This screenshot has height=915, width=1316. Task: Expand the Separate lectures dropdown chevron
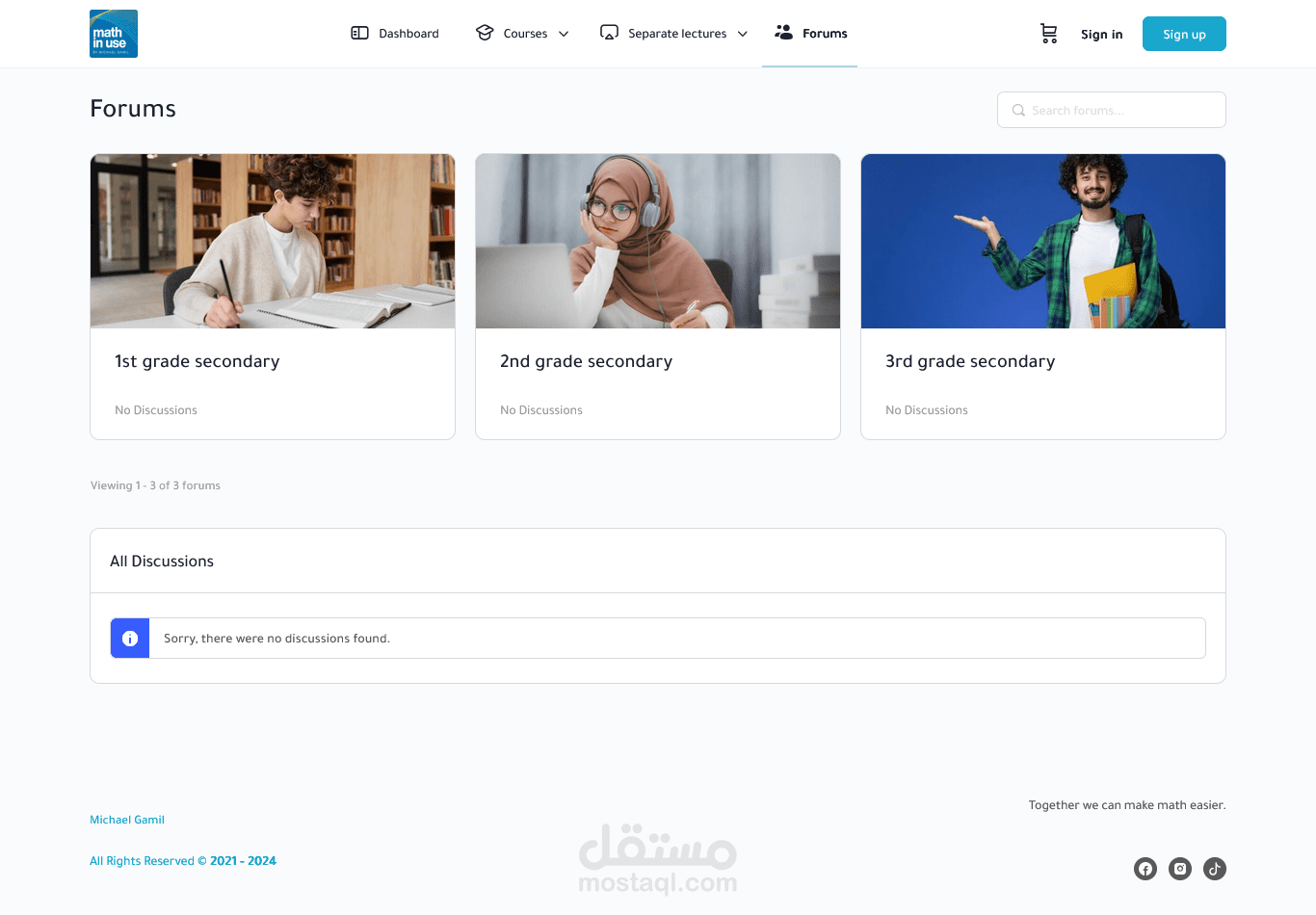(x=743, y=34)
